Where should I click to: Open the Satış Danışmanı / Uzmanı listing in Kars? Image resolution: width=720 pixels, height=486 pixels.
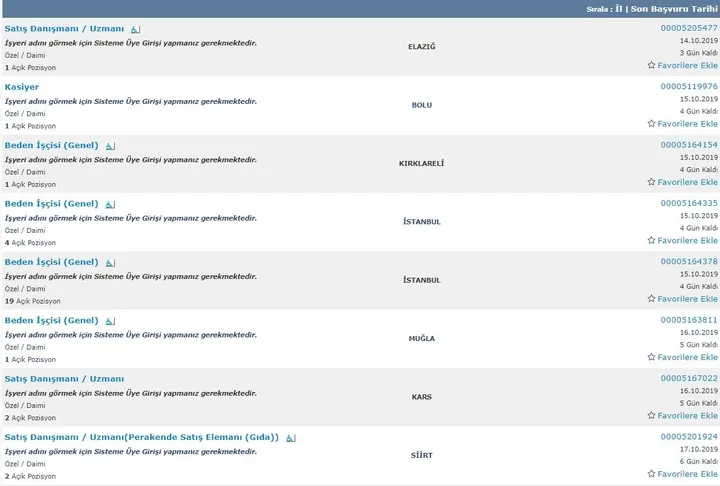pos(64,379)
